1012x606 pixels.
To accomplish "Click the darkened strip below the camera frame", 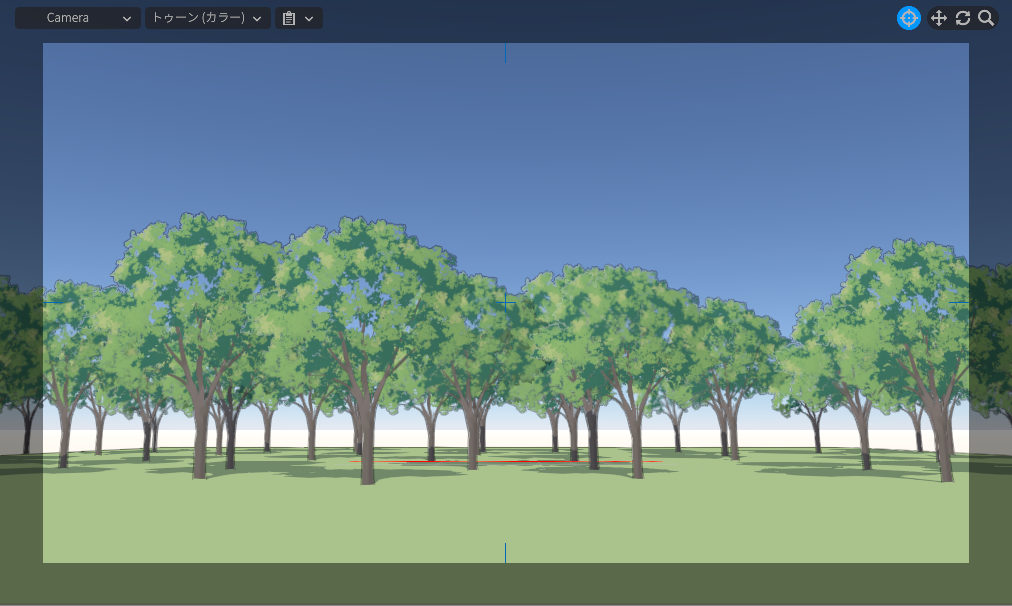I will [500, 582].
